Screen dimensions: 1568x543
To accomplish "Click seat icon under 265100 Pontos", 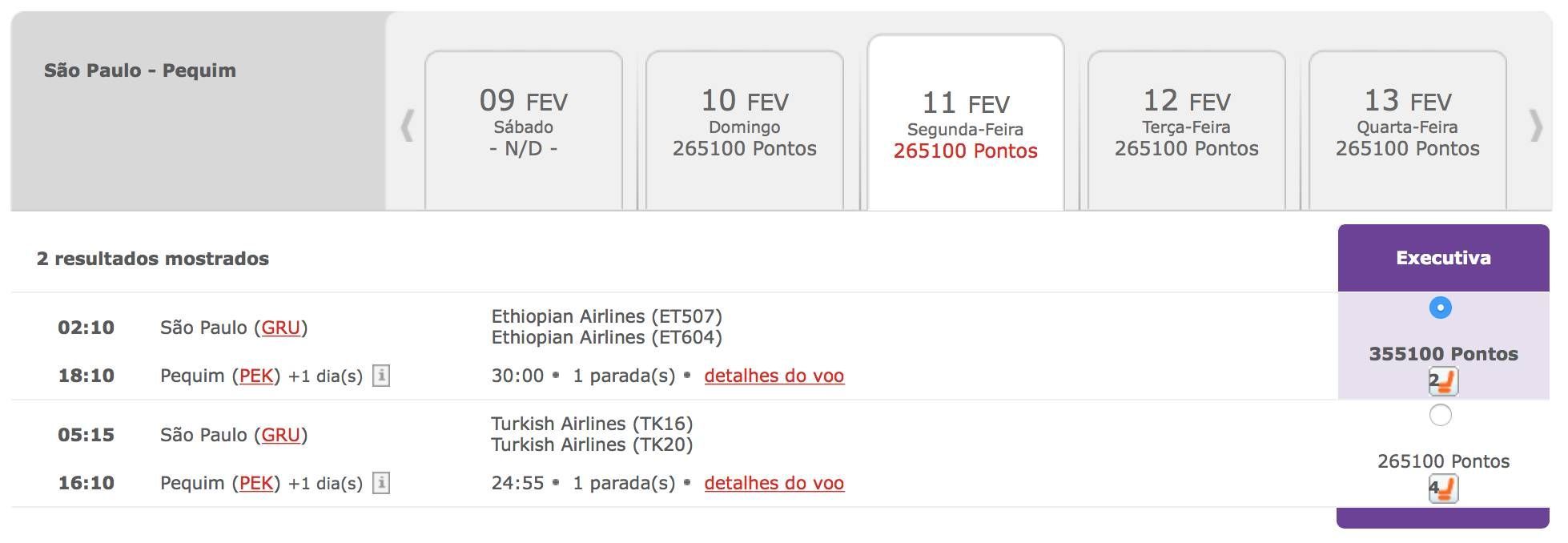I will click(1443, 489).
